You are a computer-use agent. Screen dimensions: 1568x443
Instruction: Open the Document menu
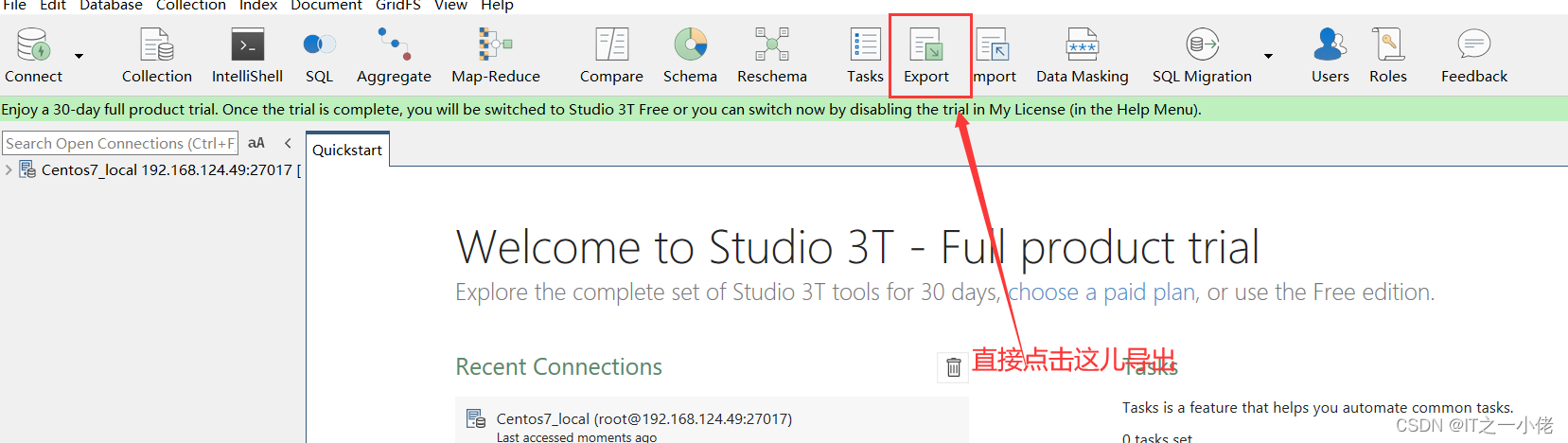(x=326, y=6)
